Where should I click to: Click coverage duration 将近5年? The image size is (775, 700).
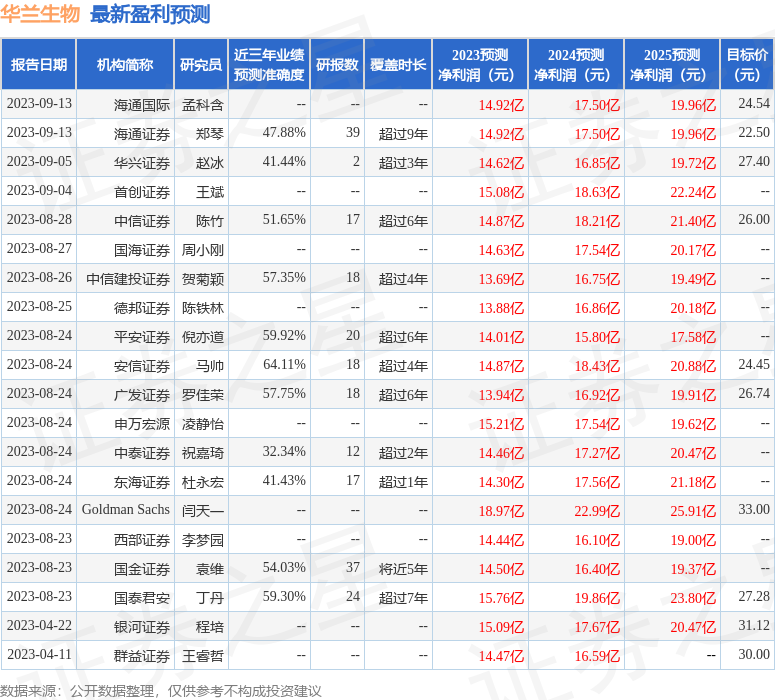403,569
